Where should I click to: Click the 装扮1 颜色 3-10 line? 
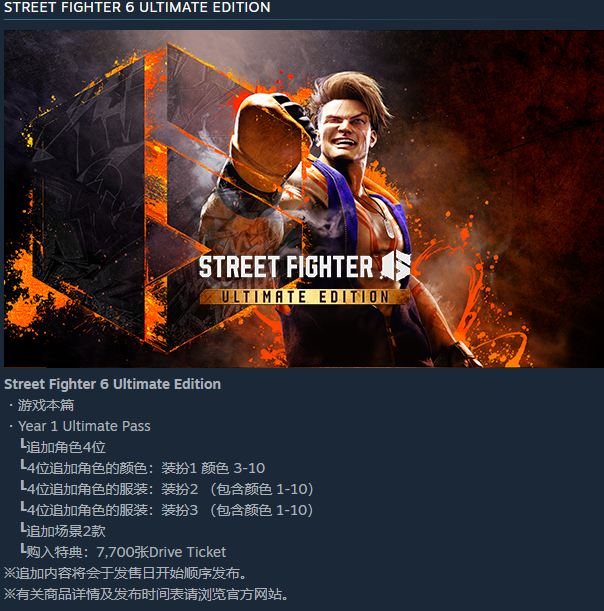coord(143,468)
